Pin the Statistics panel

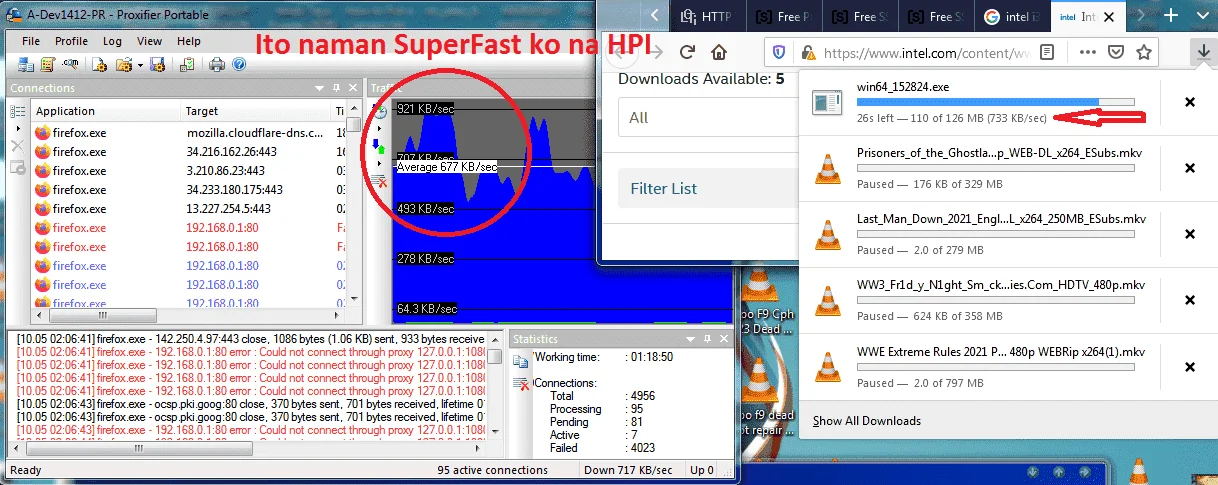707,339
